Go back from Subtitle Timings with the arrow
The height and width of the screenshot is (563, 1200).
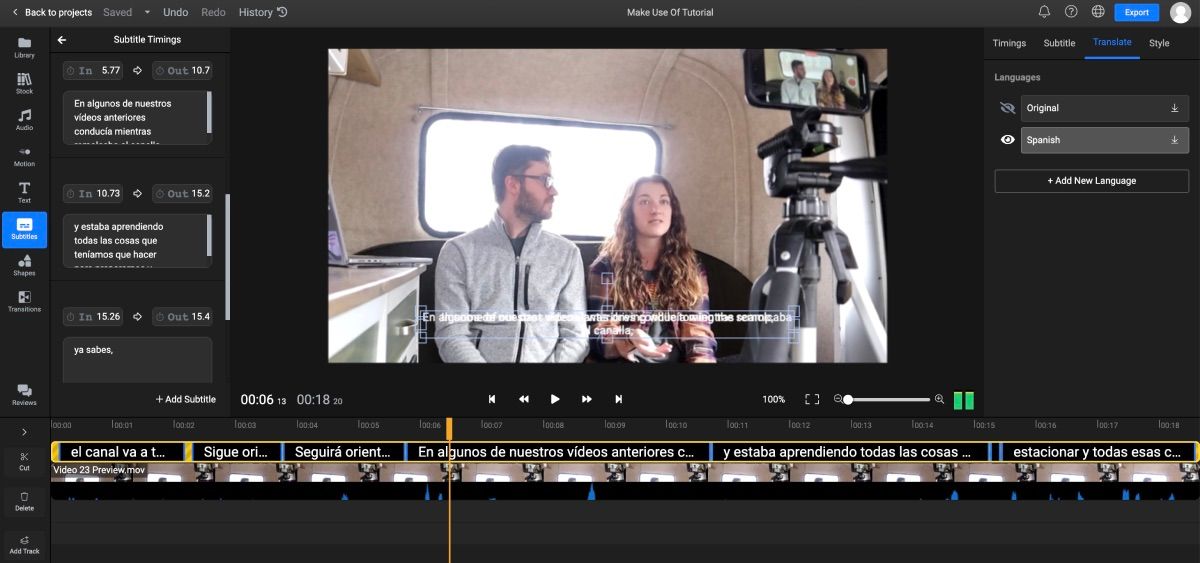click(x=62, y=40)
